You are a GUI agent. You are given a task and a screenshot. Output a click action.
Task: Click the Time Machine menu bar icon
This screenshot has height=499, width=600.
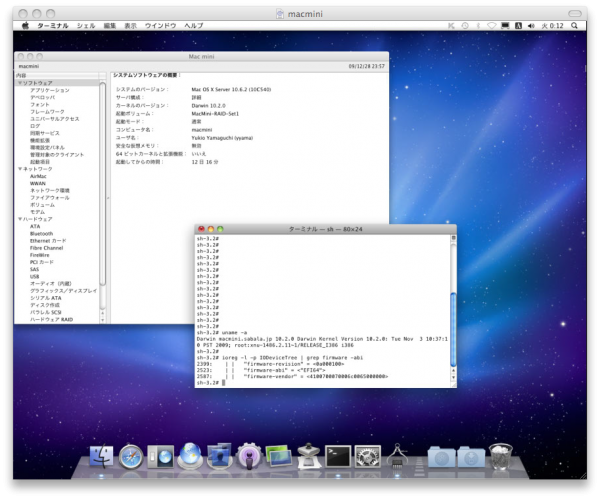(465, 26)
